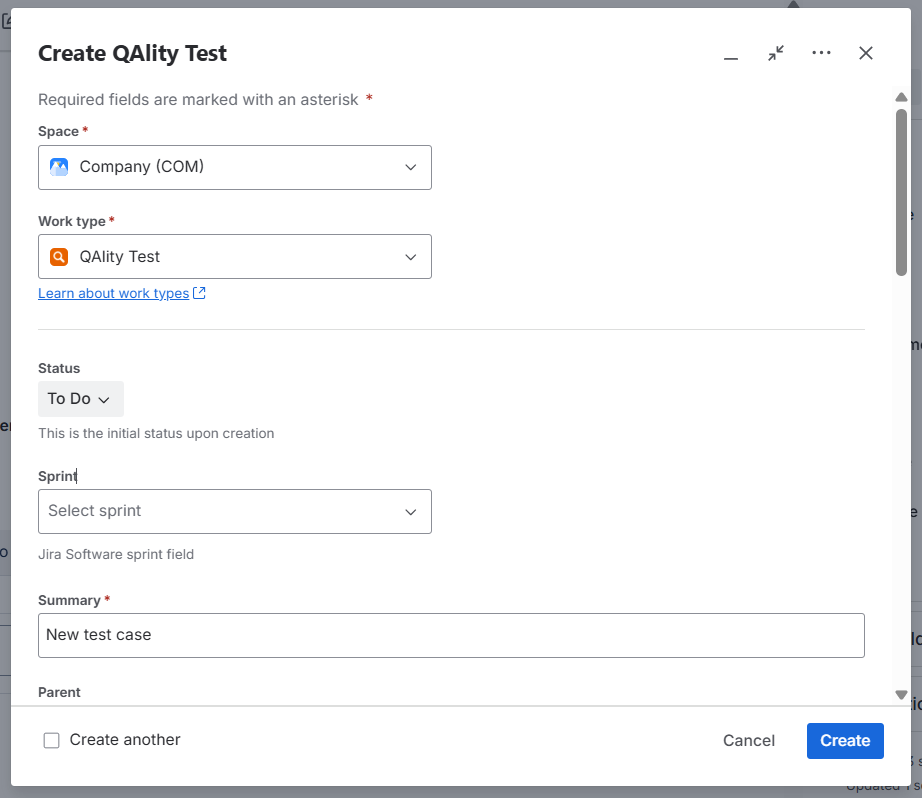Follow the Learn about work types link
The image size is (922, 798).
tap(113, 293)
